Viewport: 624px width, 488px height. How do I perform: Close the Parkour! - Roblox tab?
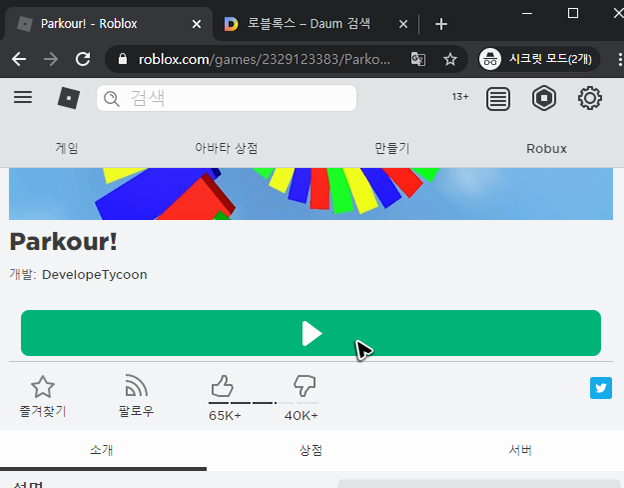[x=197, y=24]
